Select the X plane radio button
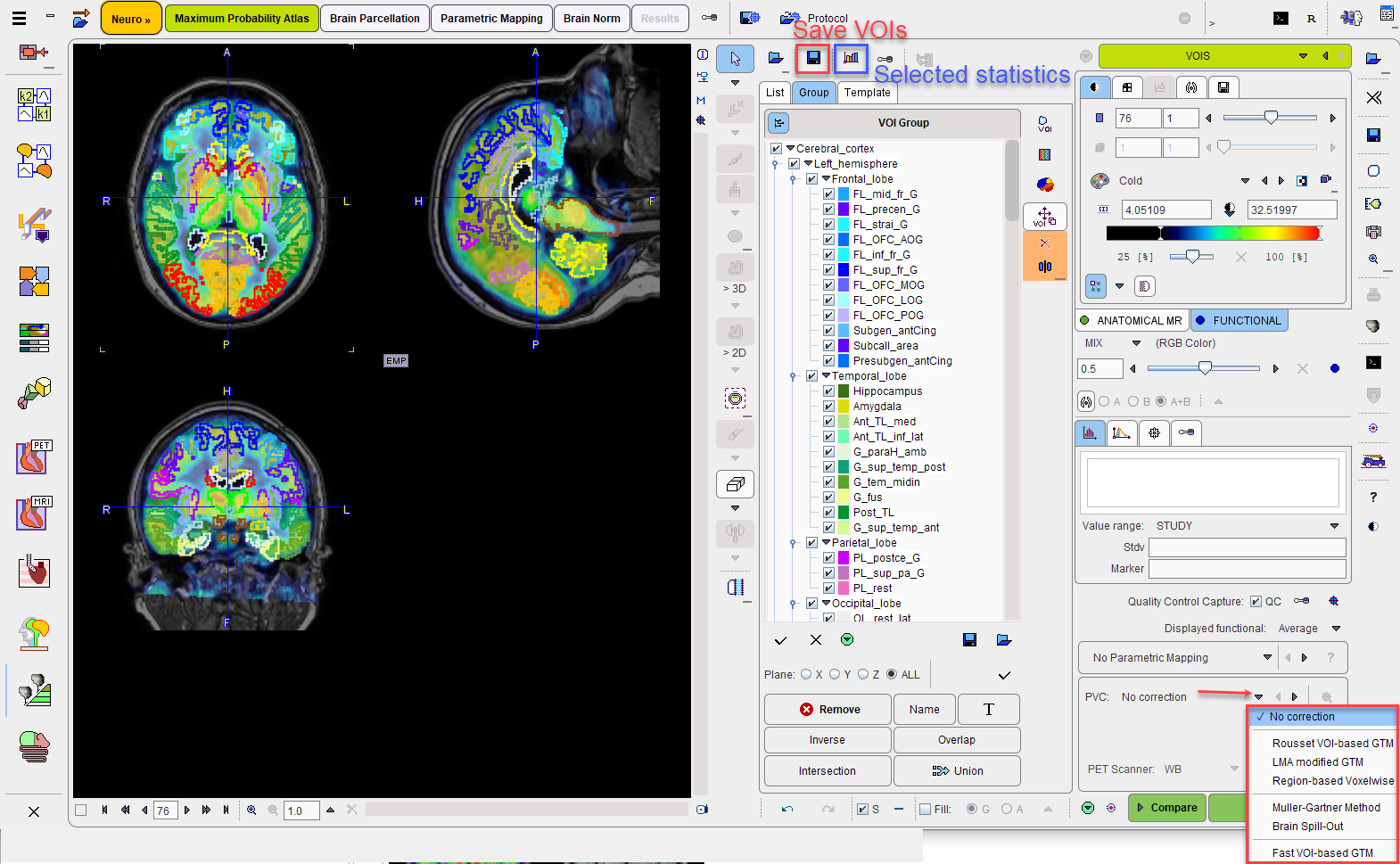1400x864 pixels. tap(806, 674)
